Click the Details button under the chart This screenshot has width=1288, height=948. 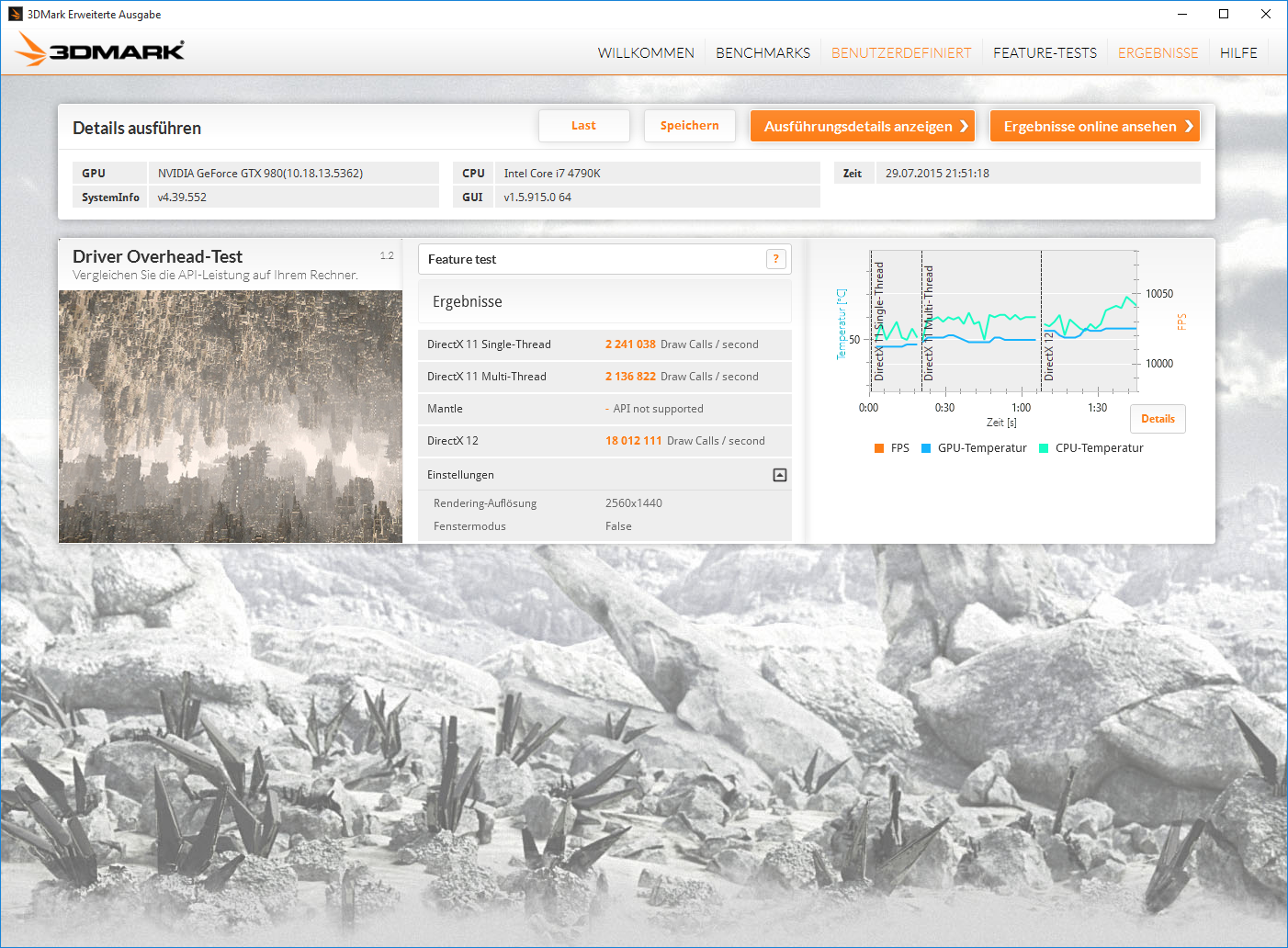1158,419
